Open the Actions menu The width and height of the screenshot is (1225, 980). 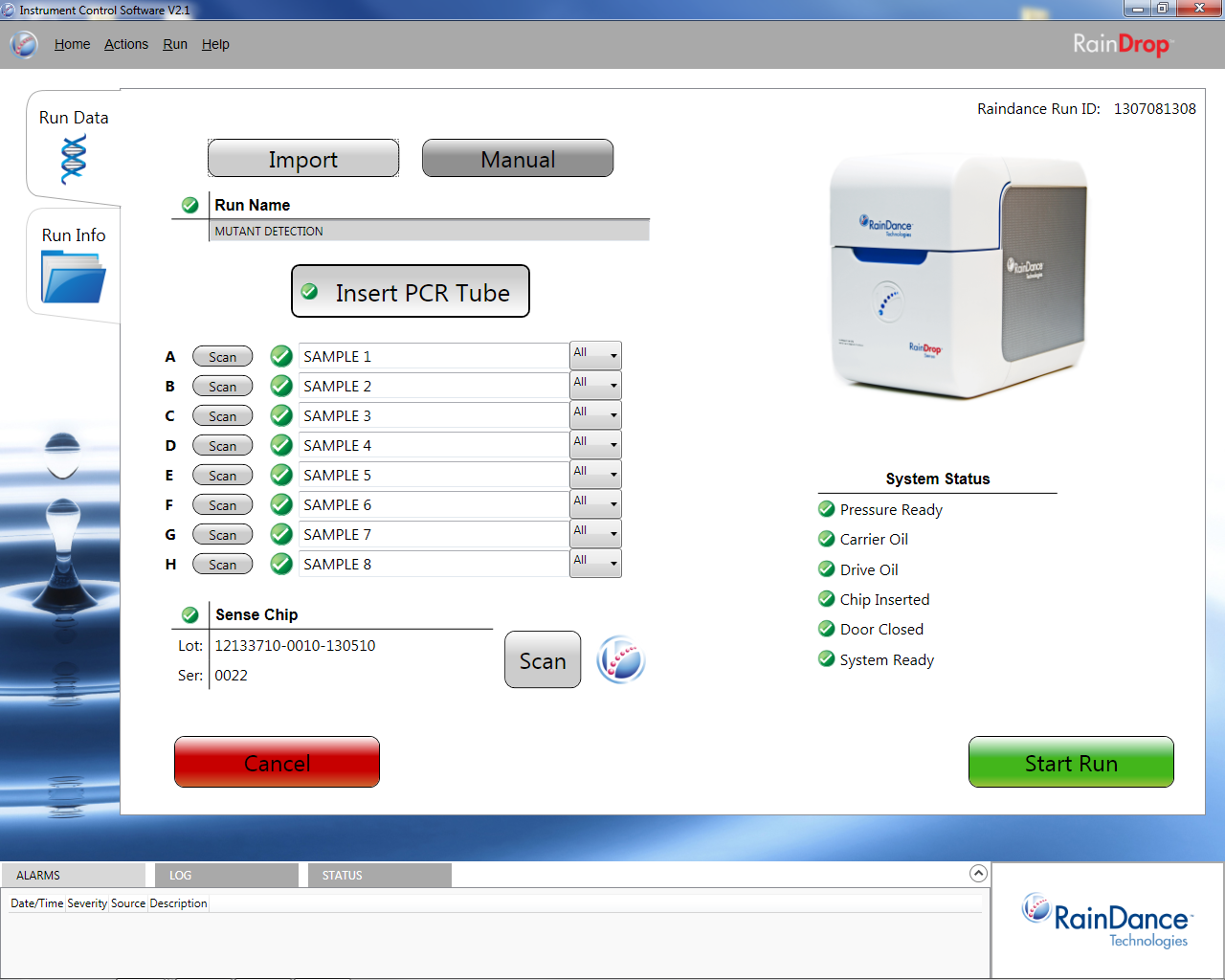point(126,44)
